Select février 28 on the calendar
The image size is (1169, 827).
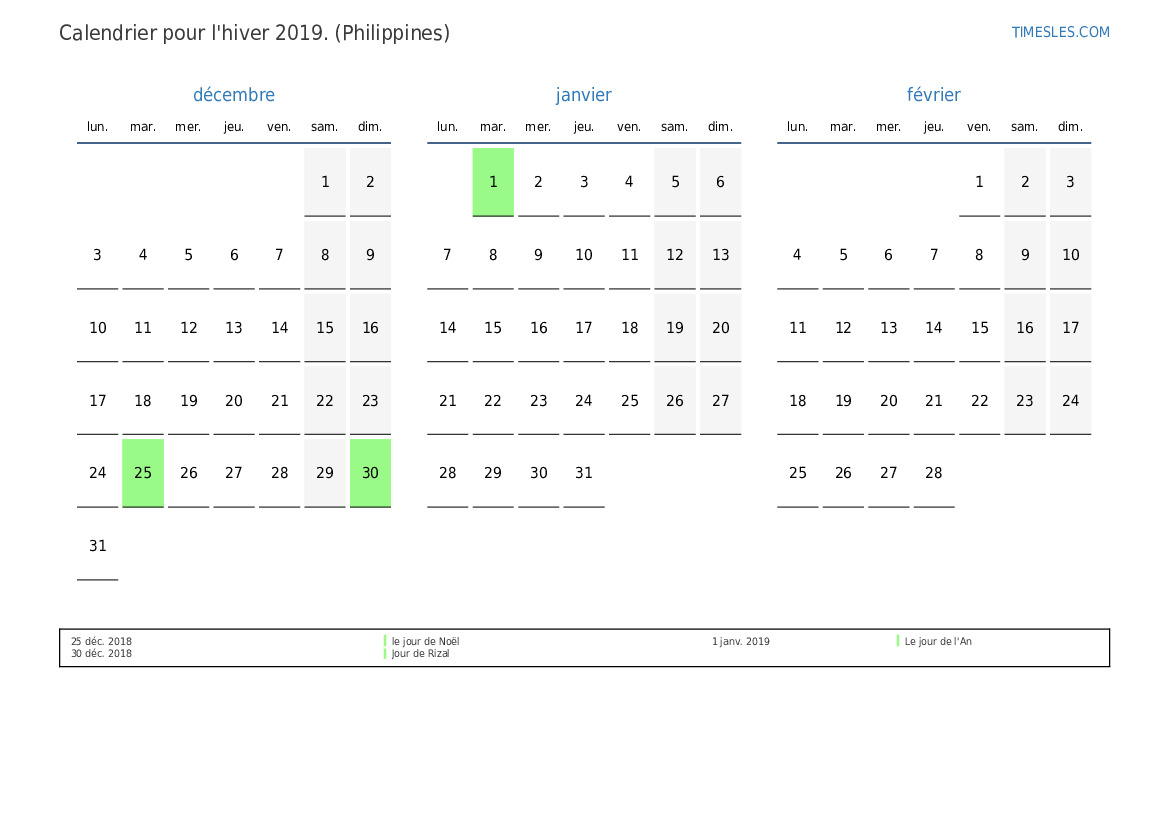point(933,473)
